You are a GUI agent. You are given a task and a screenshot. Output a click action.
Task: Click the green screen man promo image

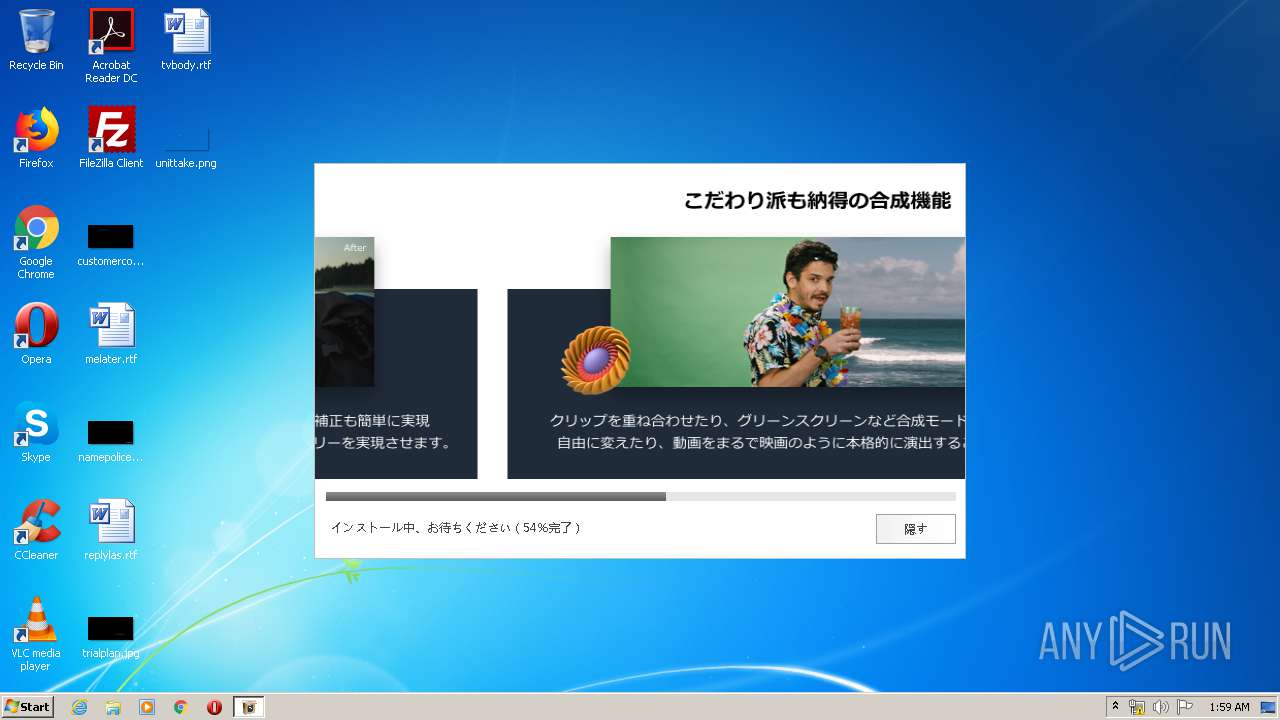coord(788,312)
